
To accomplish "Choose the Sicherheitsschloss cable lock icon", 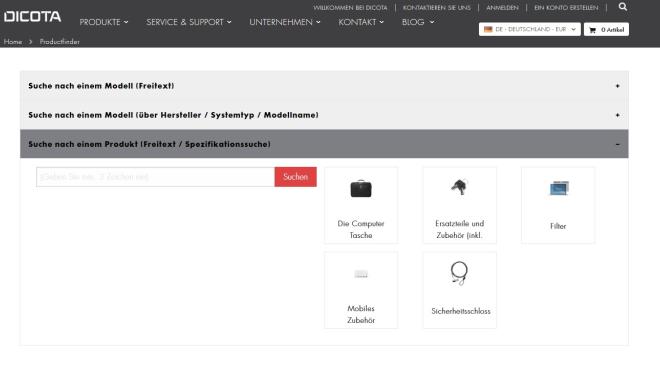I will (459, 273).
